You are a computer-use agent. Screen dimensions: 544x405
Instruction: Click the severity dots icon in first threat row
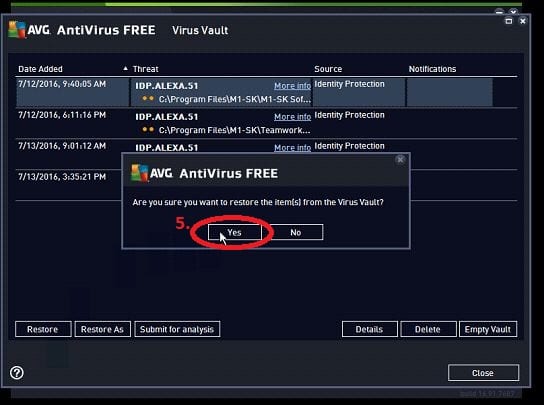148,99
